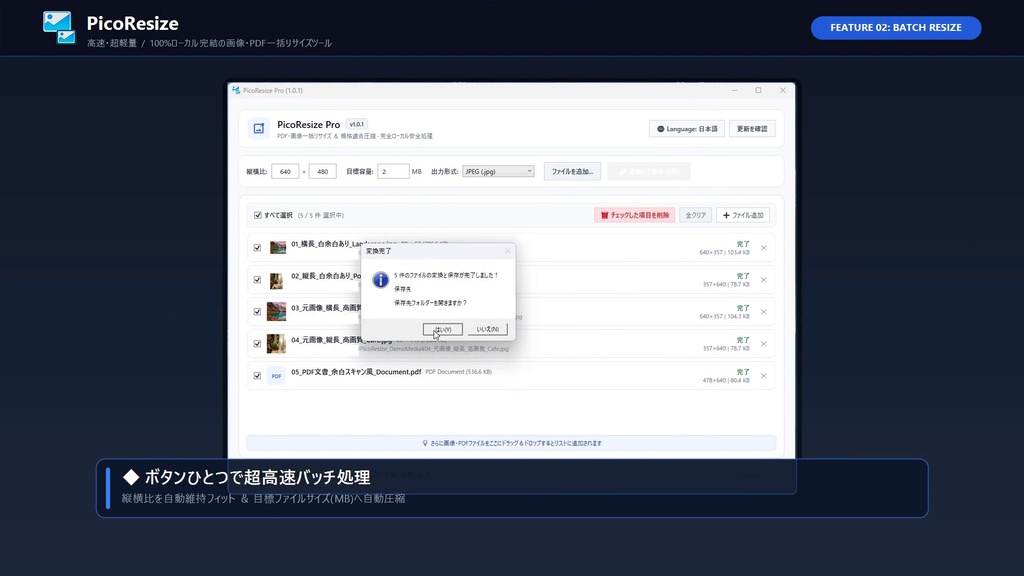Click はい(Y) in the dialog
The height and width of the screenshot is (576, 1024).
[x=443, y=329]
